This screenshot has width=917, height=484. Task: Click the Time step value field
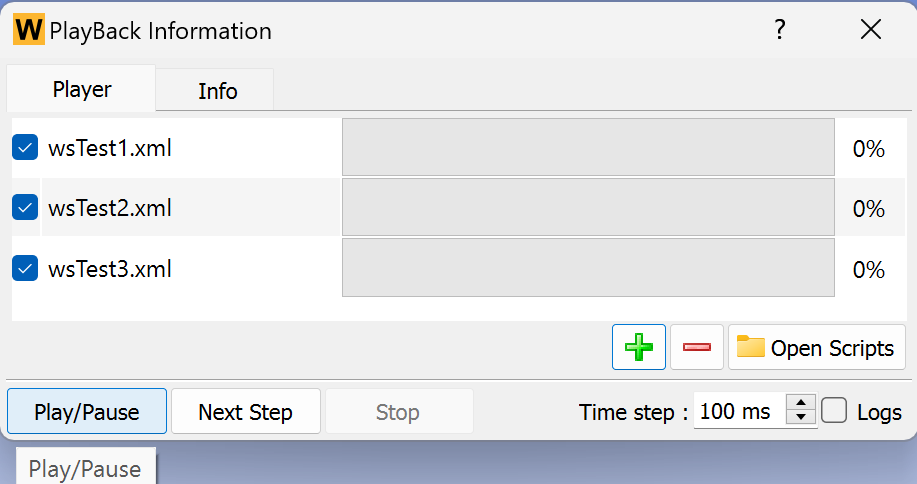point(739,411)
